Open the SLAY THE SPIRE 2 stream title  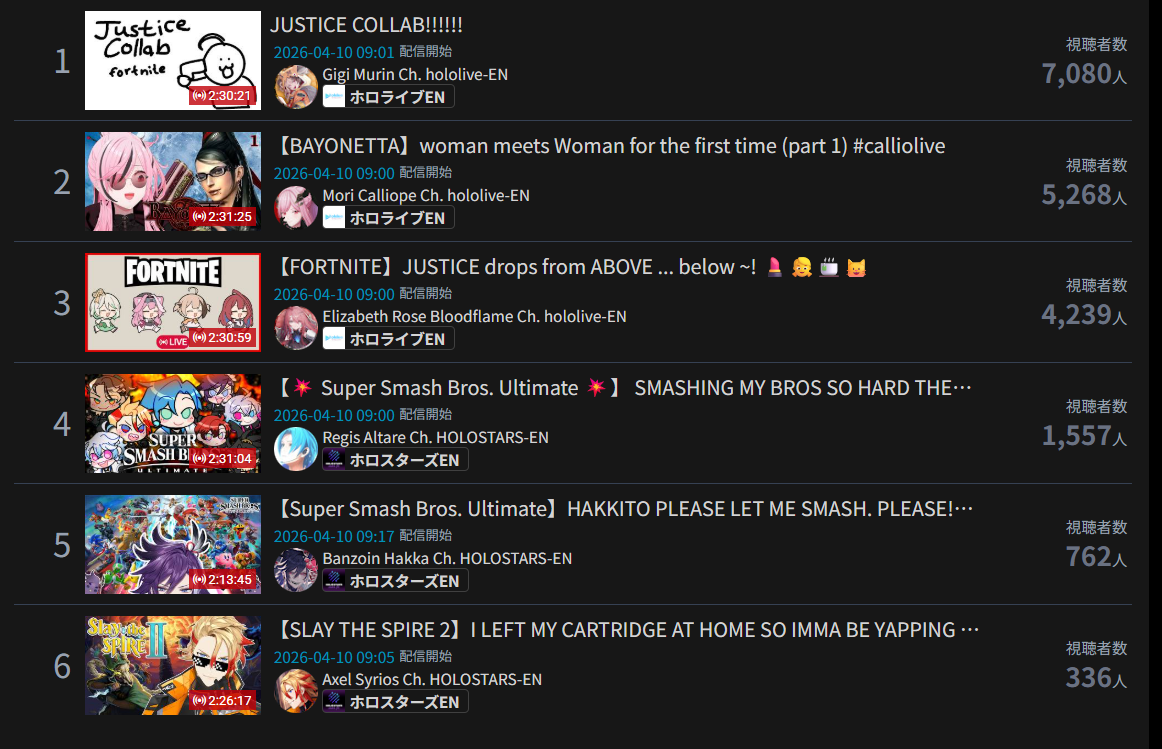(626, 630)
